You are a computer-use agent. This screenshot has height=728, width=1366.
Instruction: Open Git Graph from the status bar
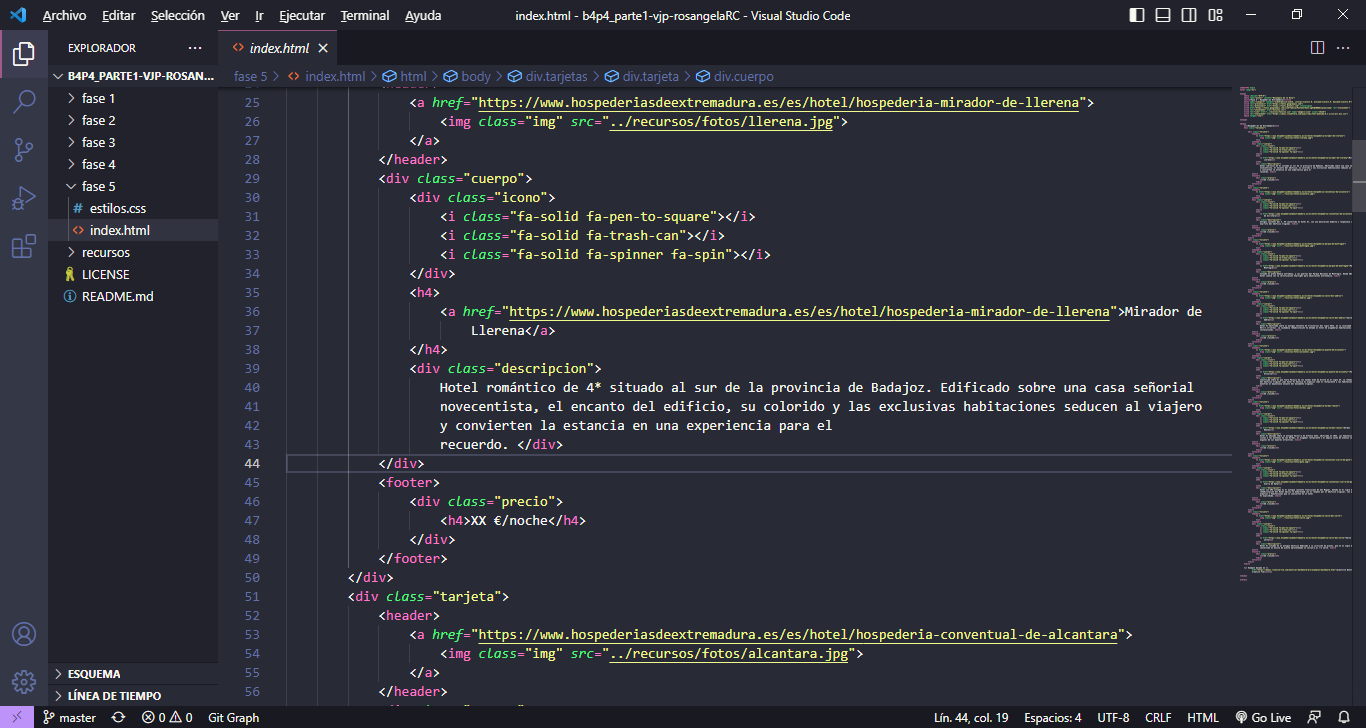click(x=233, y=717)
